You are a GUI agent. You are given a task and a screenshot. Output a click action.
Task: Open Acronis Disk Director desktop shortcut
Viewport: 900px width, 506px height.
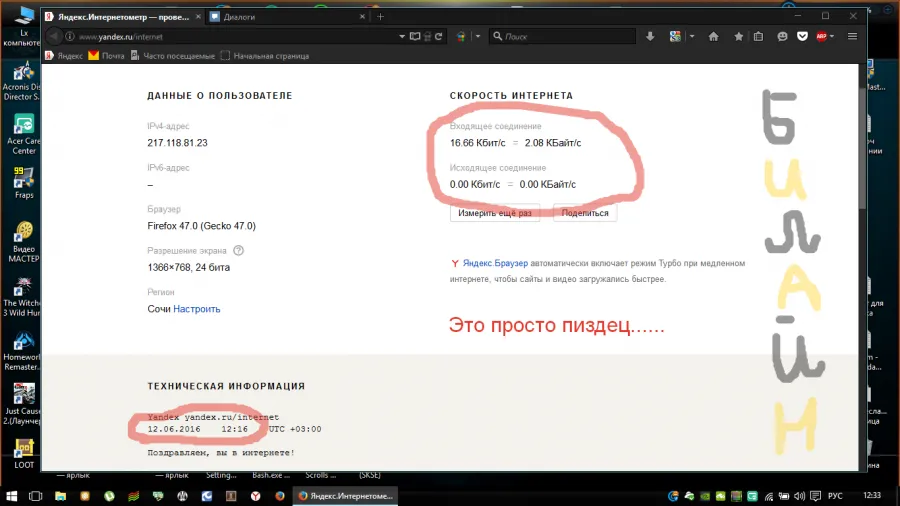pyautogui.click(x=22, y=81)
